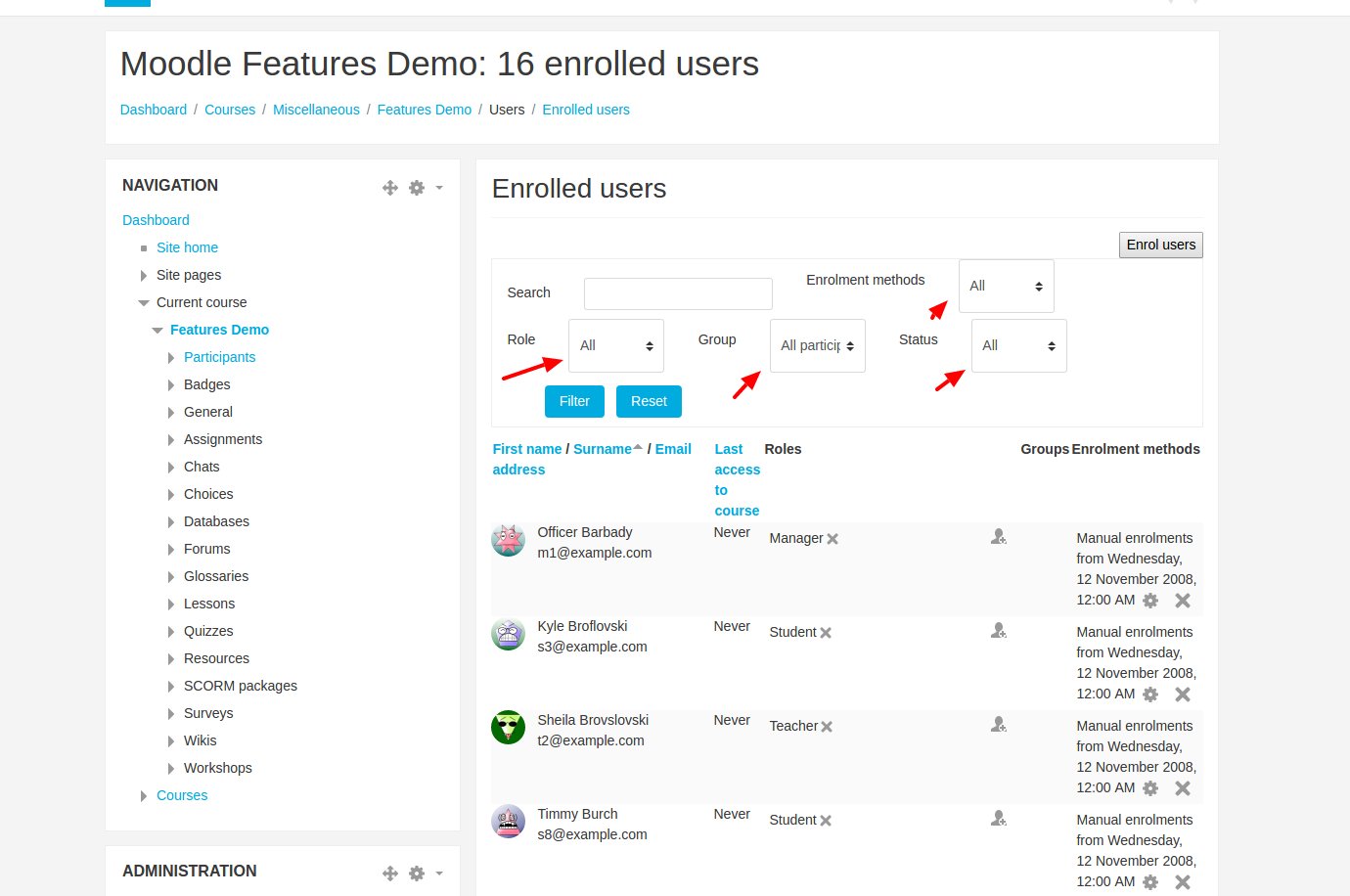This screenshot has width=1350, height=896.
Task: Edit Officer Barbady's enrolment settings gear
Action: pos(1150,601)
